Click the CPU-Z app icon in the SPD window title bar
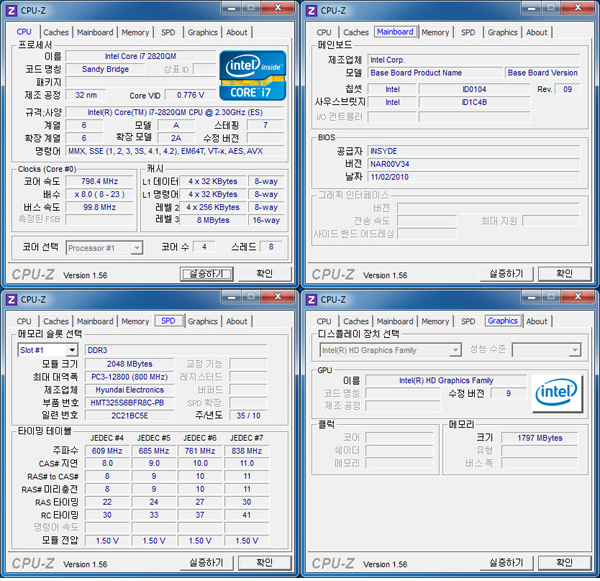Screen dimensions: 600x581 11,300
